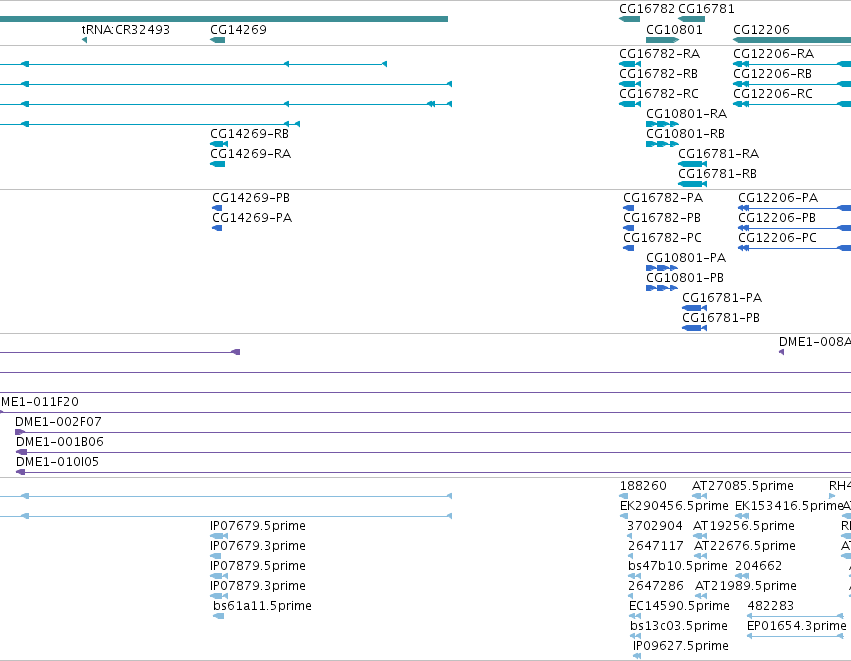Select EST bs13c03.5prime

click(678, 626)
